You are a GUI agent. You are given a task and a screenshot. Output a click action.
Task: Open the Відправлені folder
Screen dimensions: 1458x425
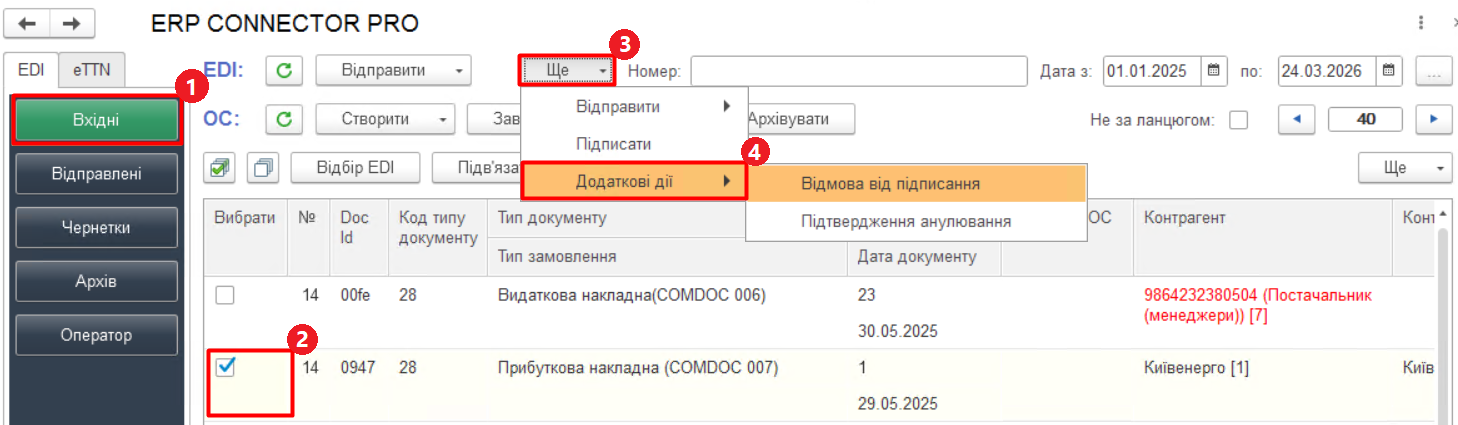[96, 174]
